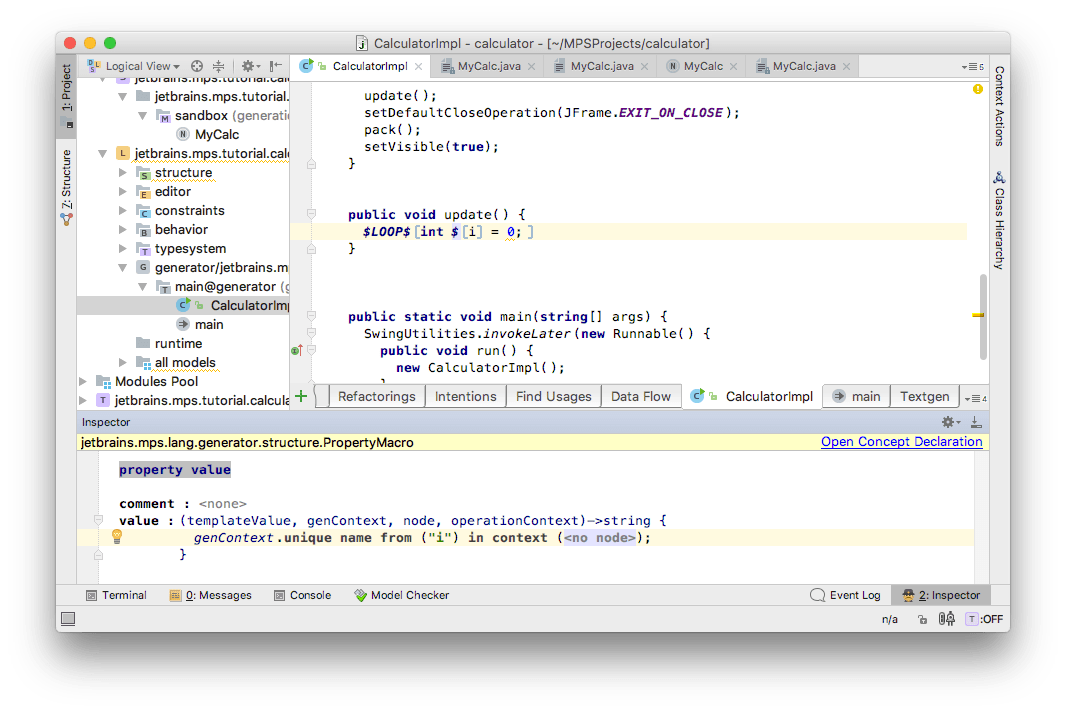Switch to the Textgen tab
Viewport: 1066px width, 712px height.
click(923, 396)
